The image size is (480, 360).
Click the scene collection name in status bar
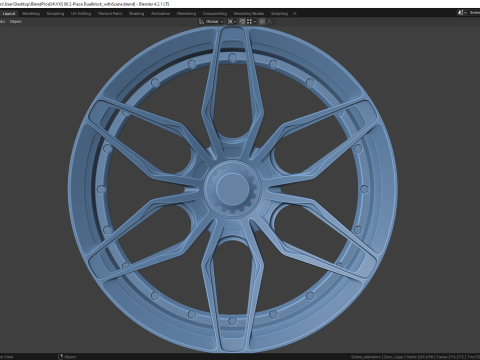[x=365, y=357]
